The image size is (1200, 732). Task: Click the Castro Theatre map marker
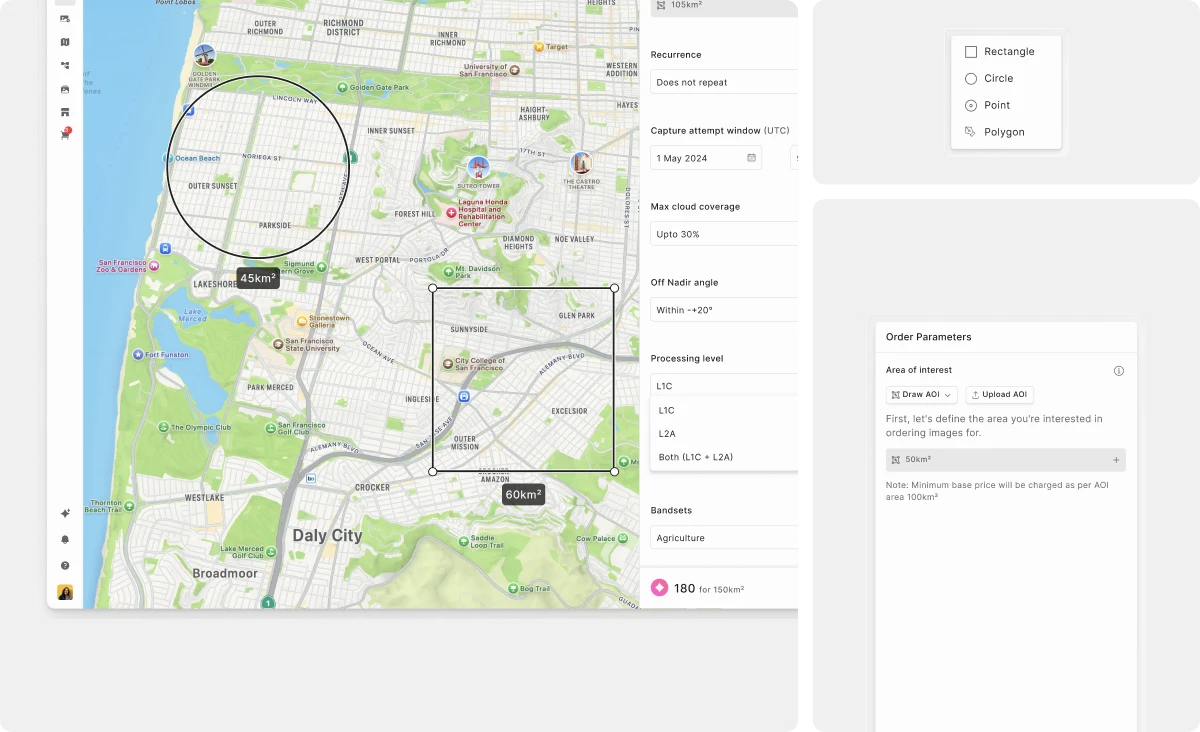pos(581,163)
